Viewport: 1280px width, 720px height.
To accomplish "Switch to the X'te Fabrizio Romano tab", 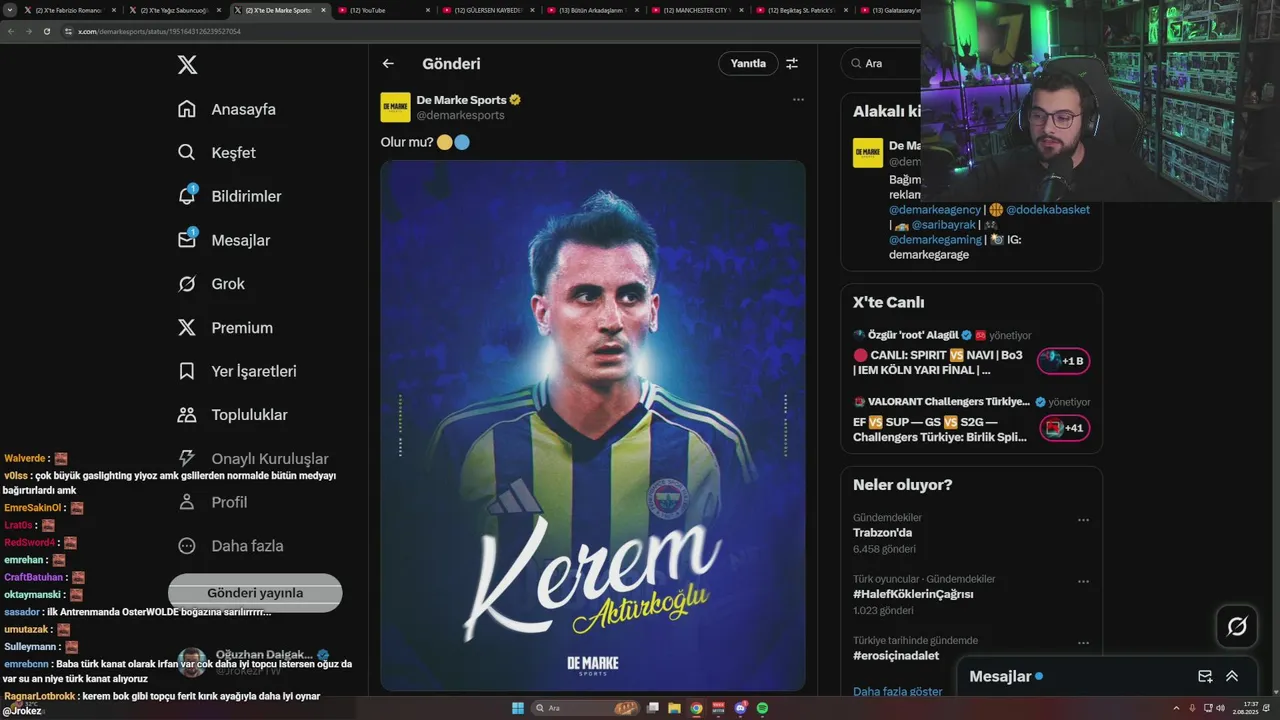I will (69, 10).
